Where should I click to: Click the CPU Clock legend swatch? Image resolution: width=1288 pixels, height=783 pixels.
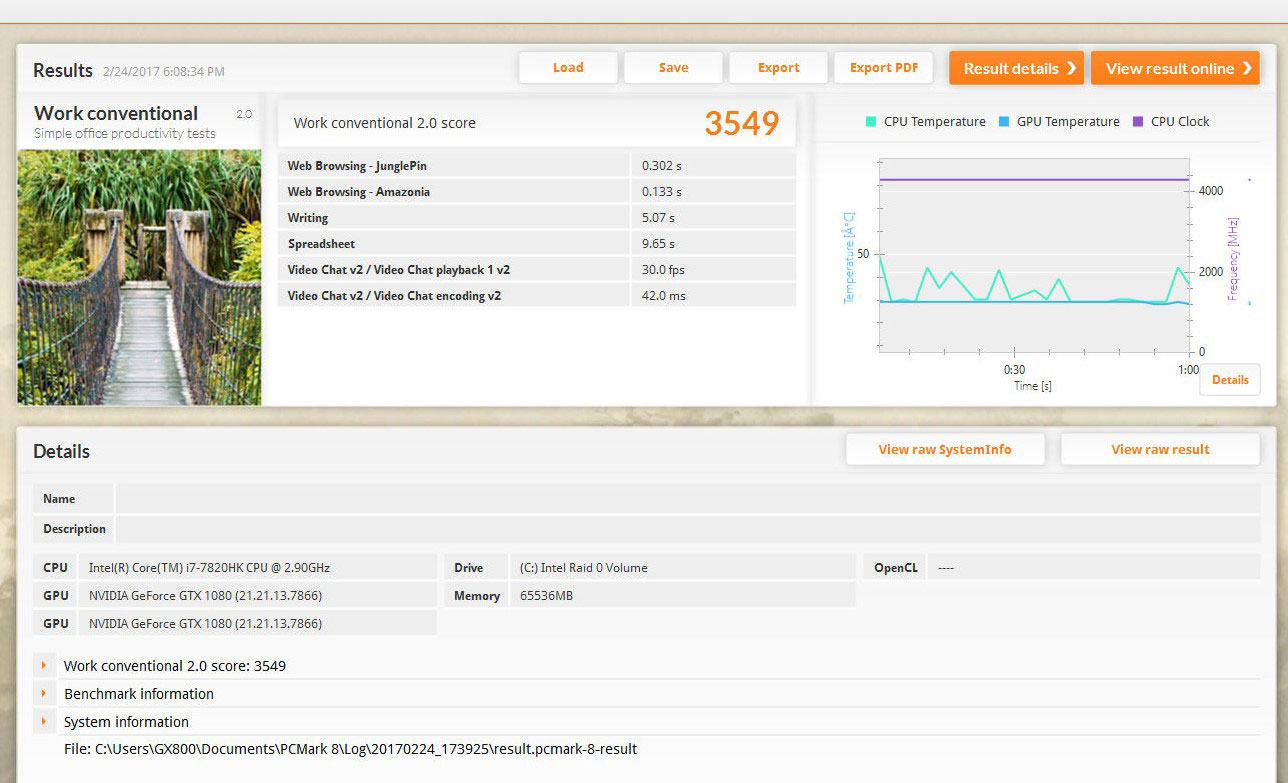tap(1137, 122)
